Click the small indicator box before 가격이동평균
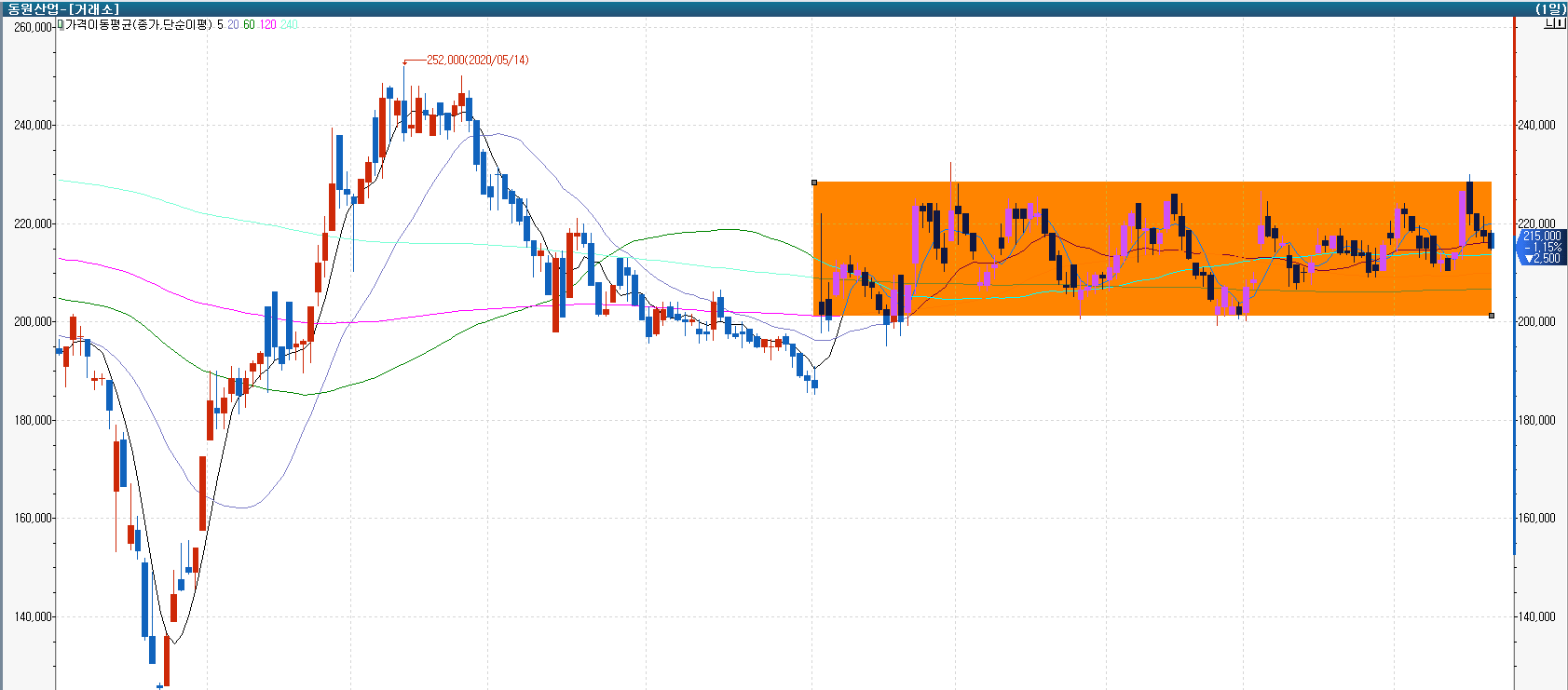The image size is (1568, 690). pyautogui.click(x=61, y=24)
